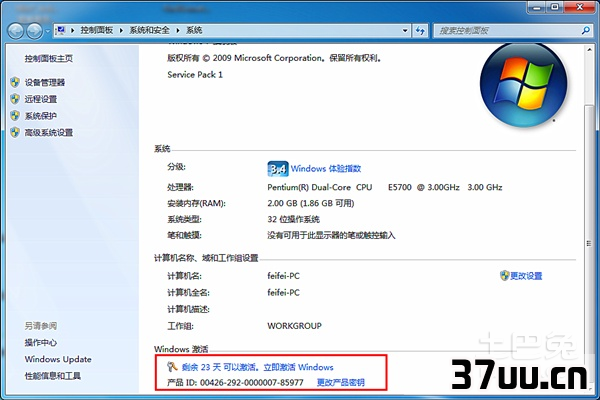Viewport: 600px width, 400px height.
Task: Open the recent pages dropdown arrow
Action: click(x=47, y=31)
